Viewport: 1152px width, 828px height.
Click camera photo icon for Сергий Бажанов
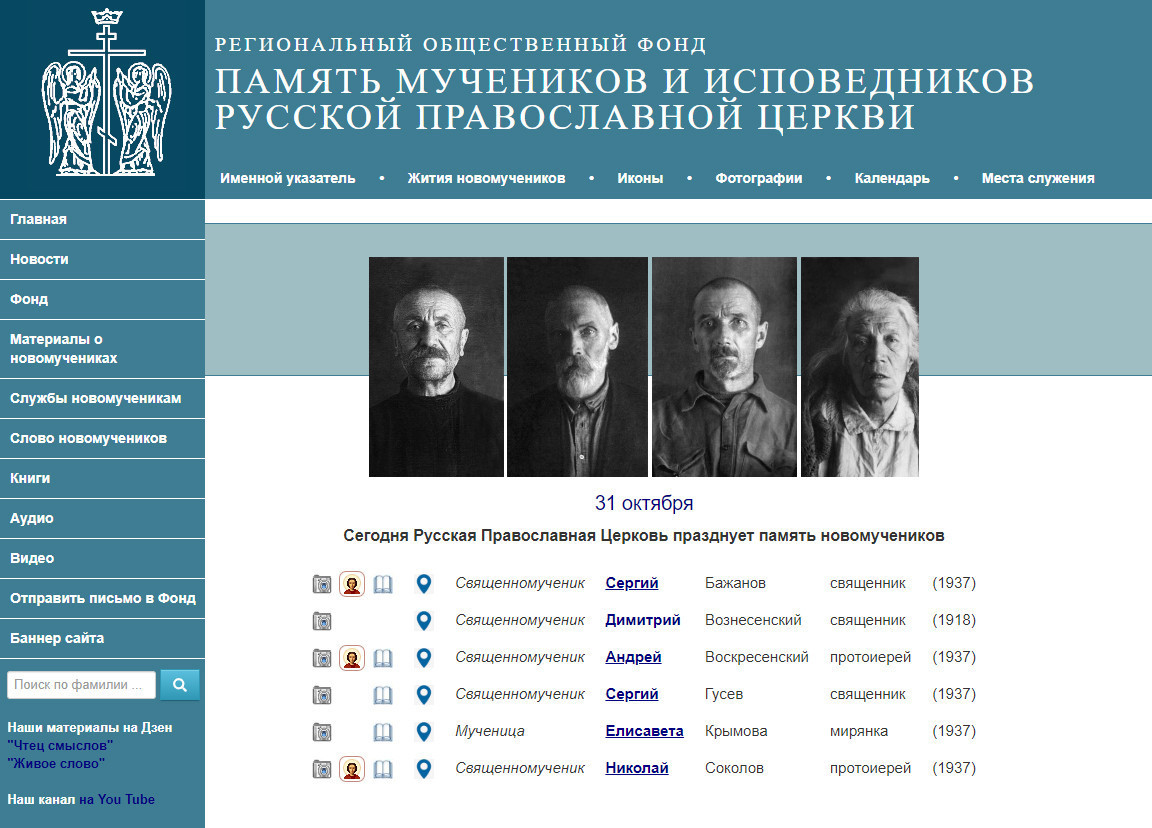click(322, 584)
